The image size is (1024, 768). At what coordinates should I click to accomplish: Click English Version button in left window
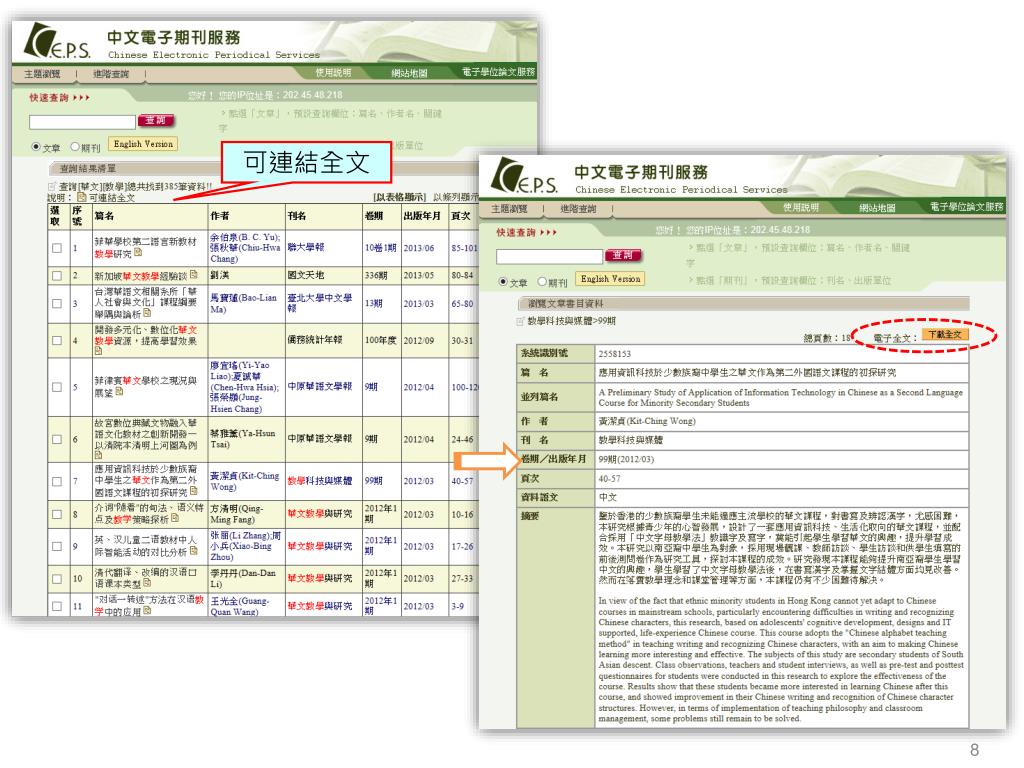pos(143,144)
